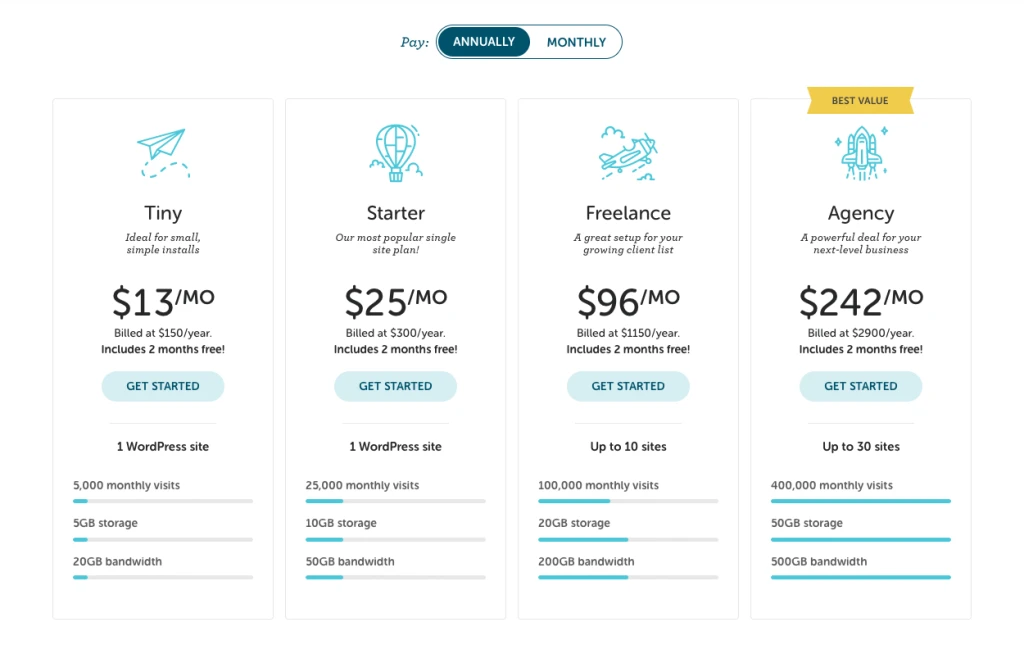Click Agency's 400,000 monthly visits bar
The image size is (1024, 645).
[x=860, y=501]
